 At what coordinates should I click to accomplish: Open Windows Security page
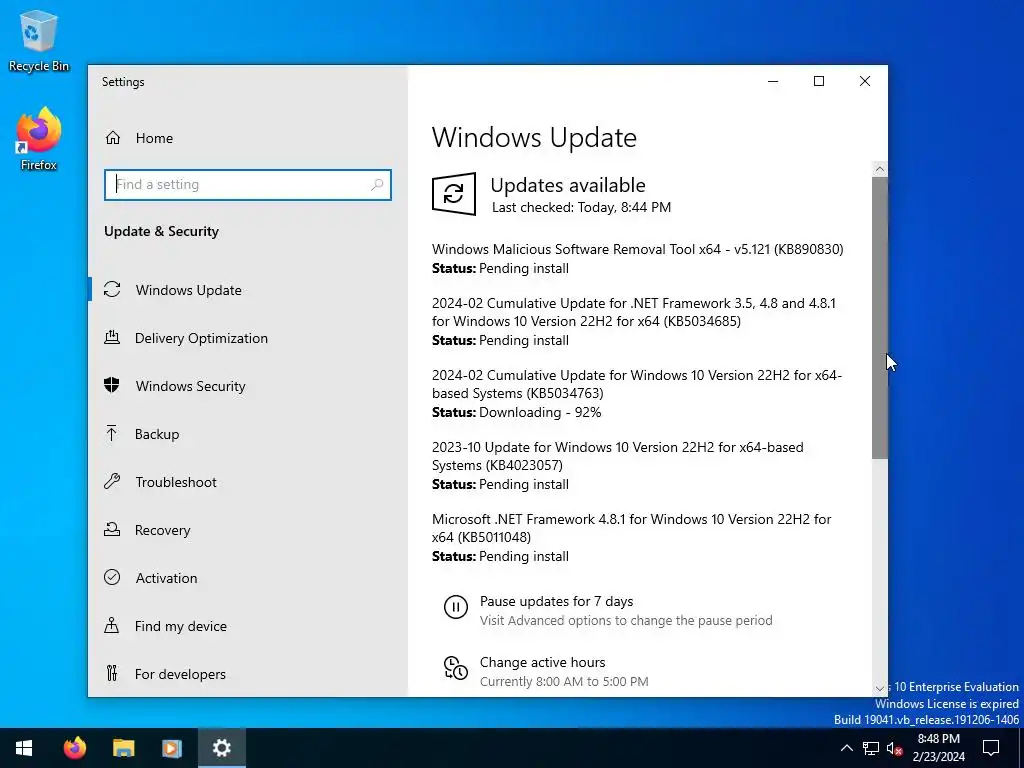tap(248, 385)
